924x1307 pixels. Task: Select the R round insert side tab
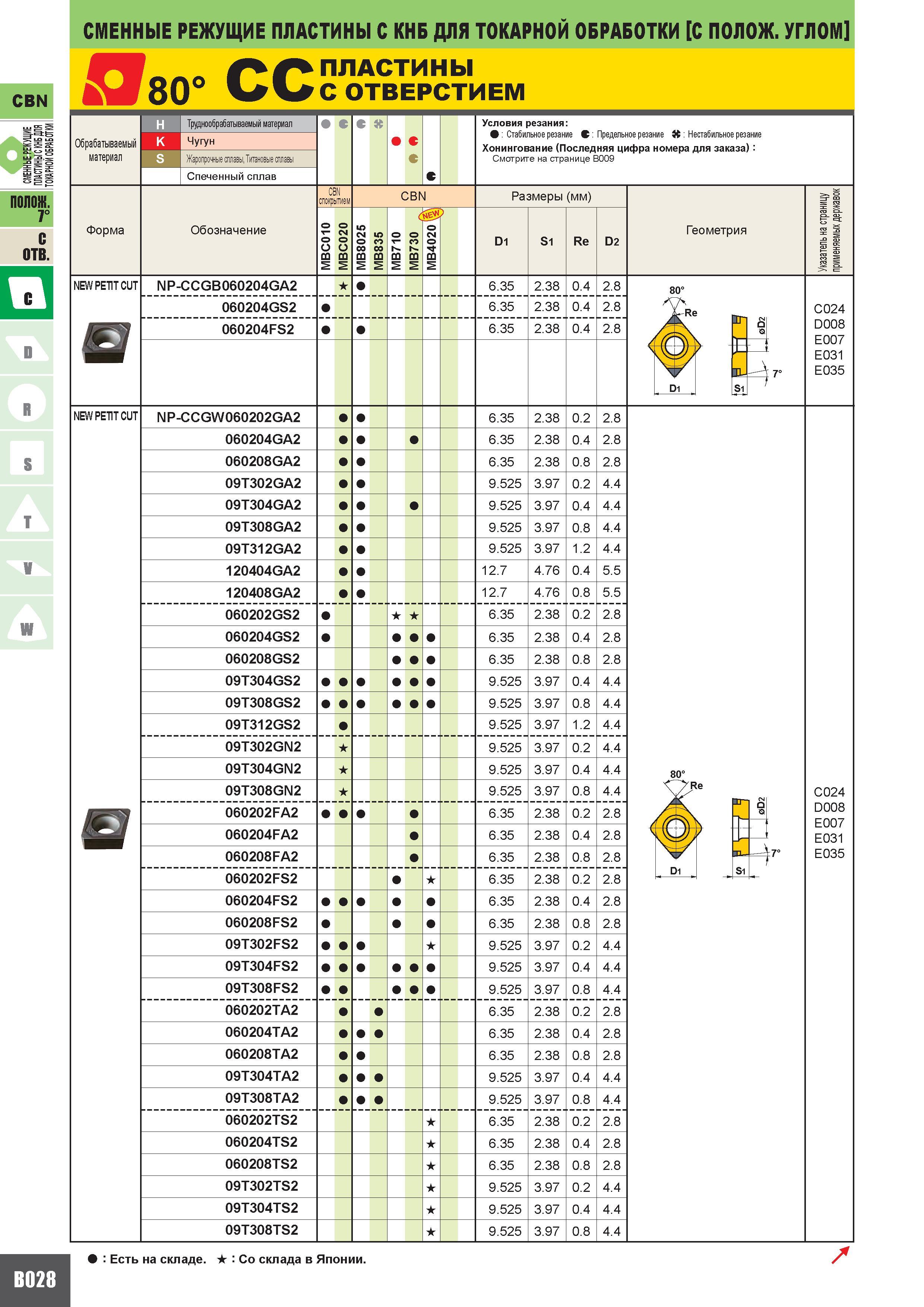coord(27,404)
